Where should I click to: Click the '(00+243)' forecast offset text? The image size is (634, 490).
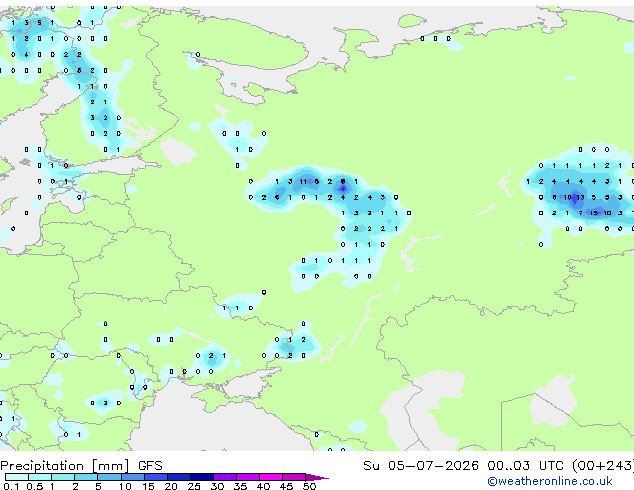[x=603, y=466]
